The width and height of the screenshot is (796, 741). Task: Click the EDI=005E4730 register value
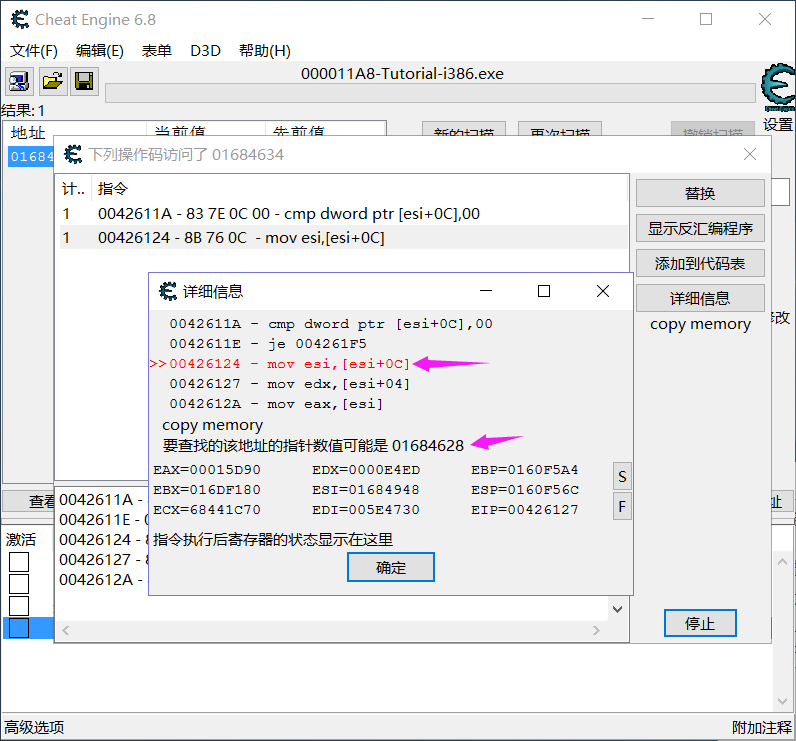[366, 510]
